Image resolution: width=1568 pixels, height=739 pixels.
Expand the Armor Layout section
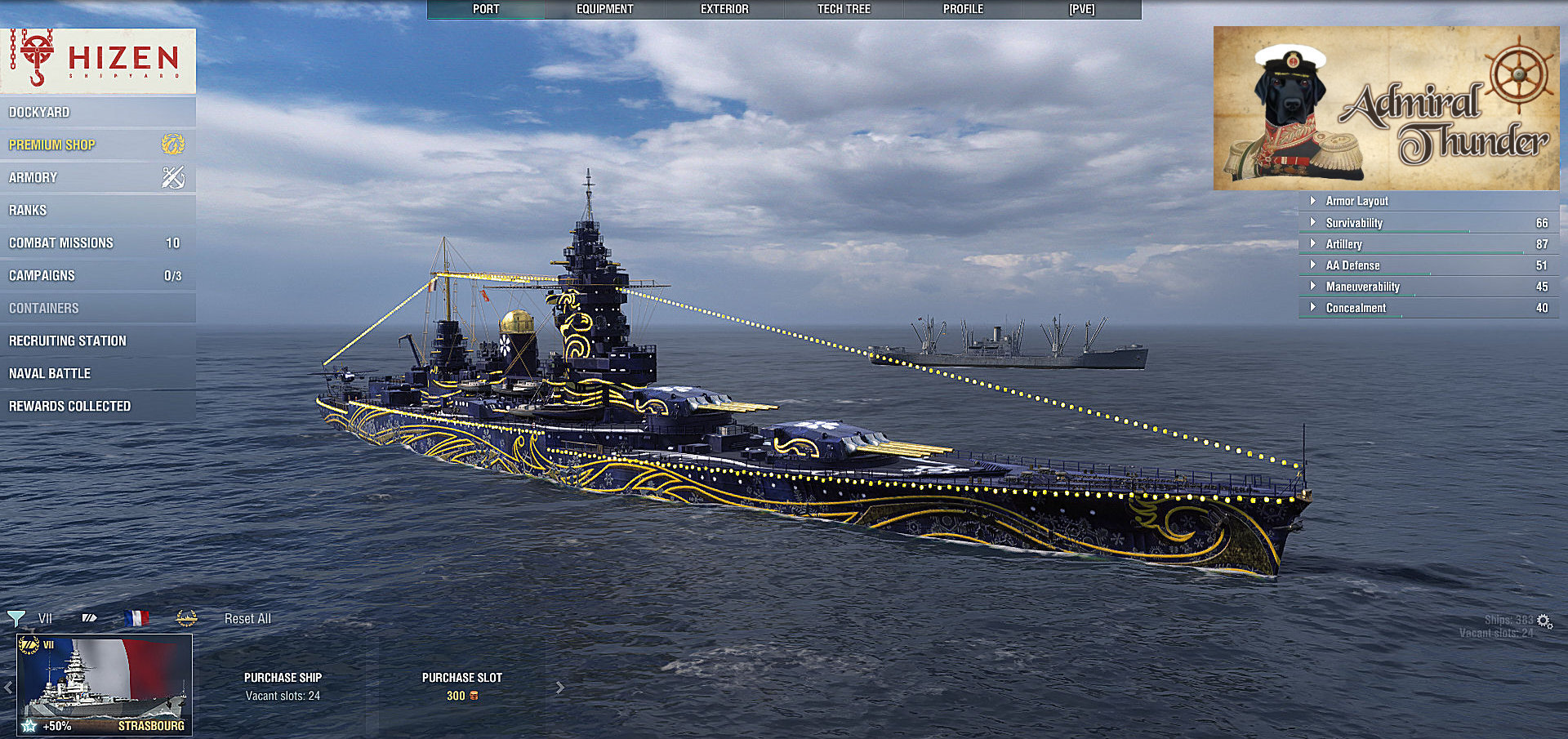[x=1356, y=201]
